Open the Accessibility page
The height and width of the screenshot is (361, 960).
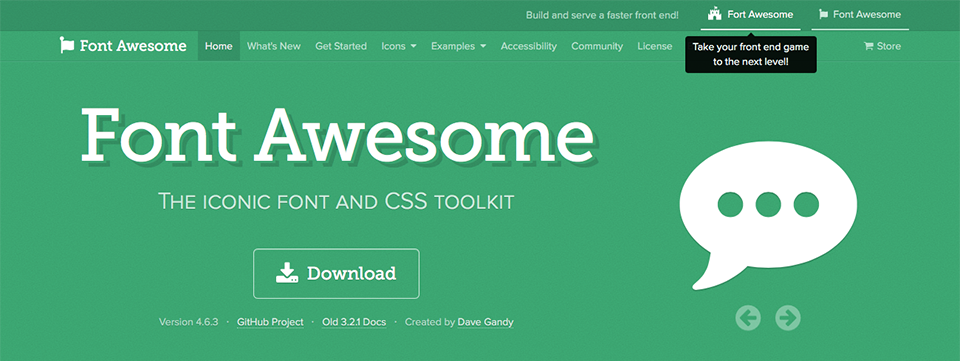pos(529,46)
